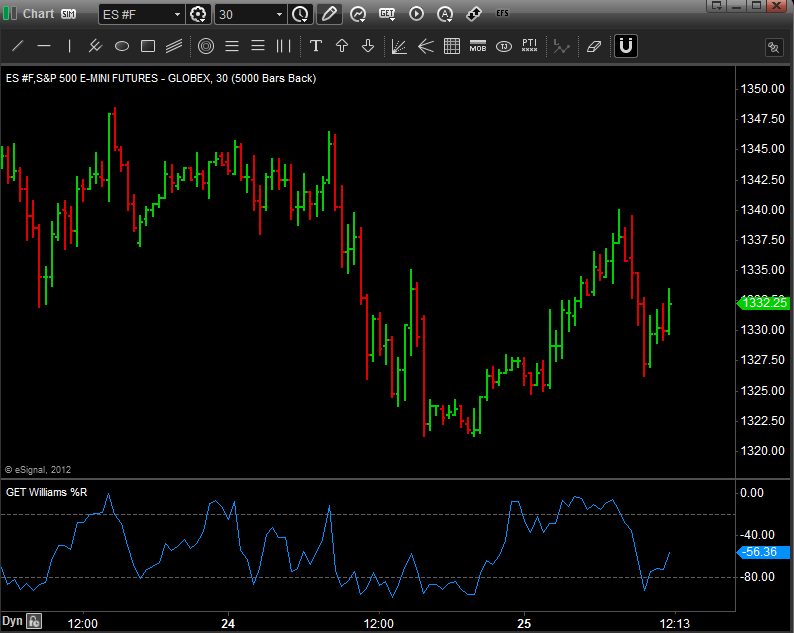The width and height of the screenshot is (794, 633).
Task: Select the second horizontal lines tool
Action: (258, 47)
